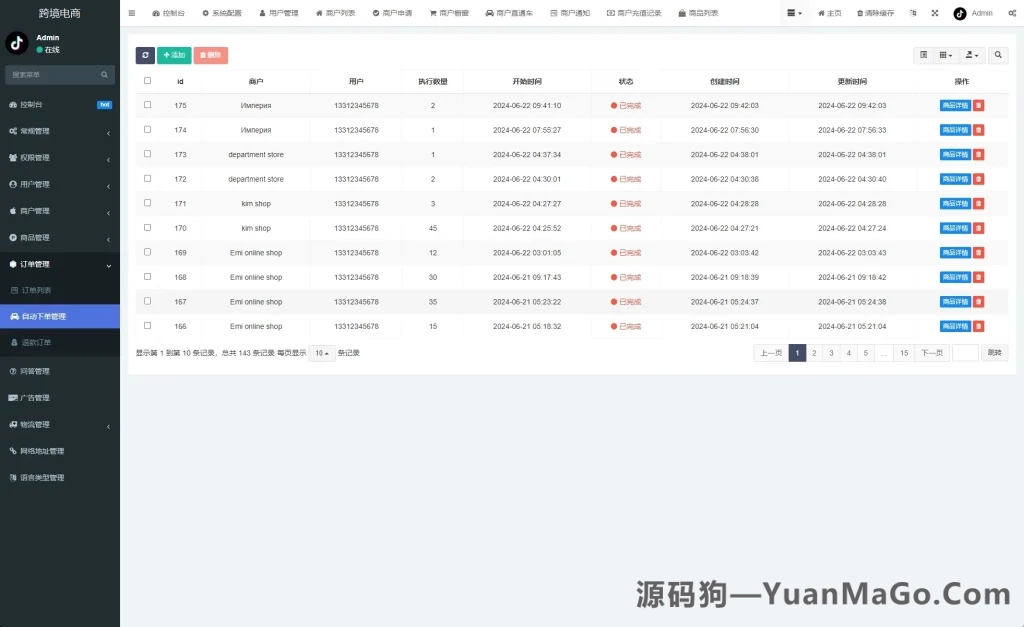The height and width of the screenshot is (627, 1024).
Task: Open the columns selector dropdown in table toolbar
Action: tap(945, 55)
